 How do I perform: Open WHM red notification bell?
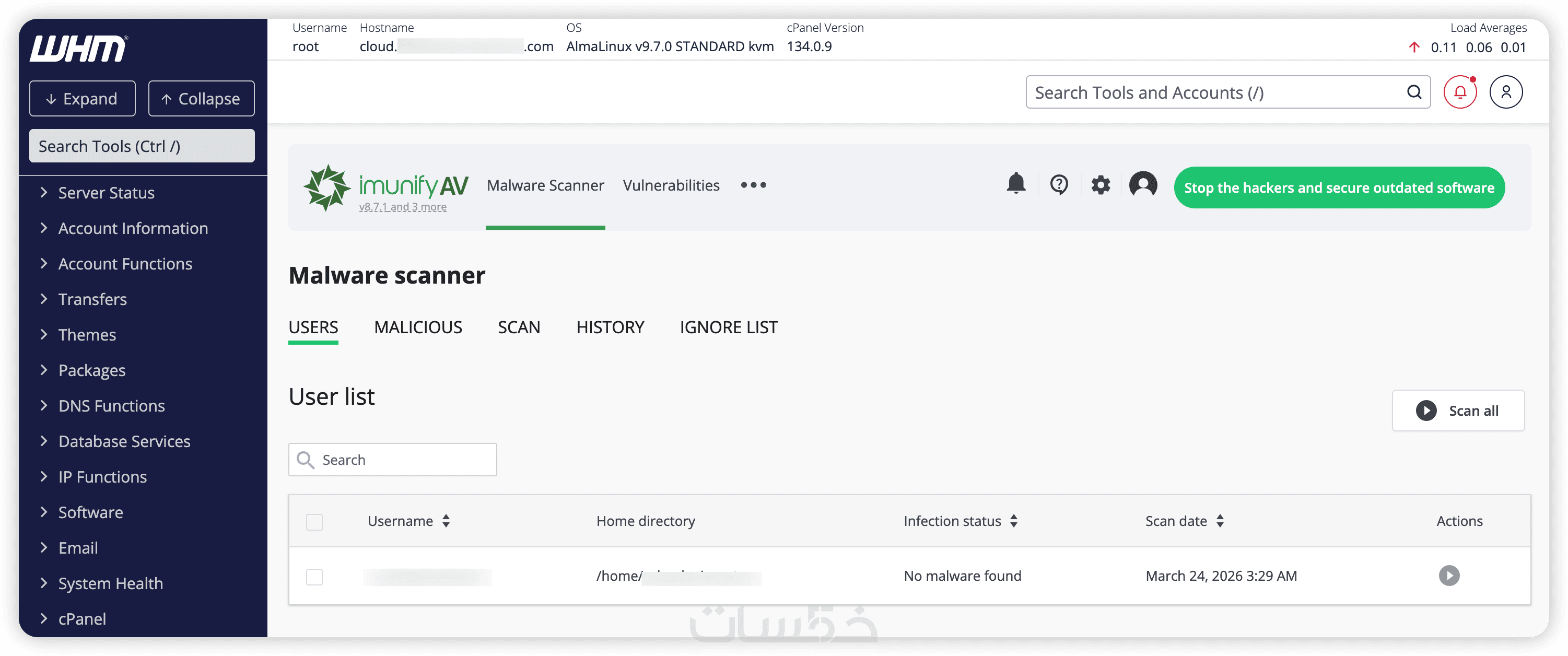pyautogui.click(x=1460, y=92)
